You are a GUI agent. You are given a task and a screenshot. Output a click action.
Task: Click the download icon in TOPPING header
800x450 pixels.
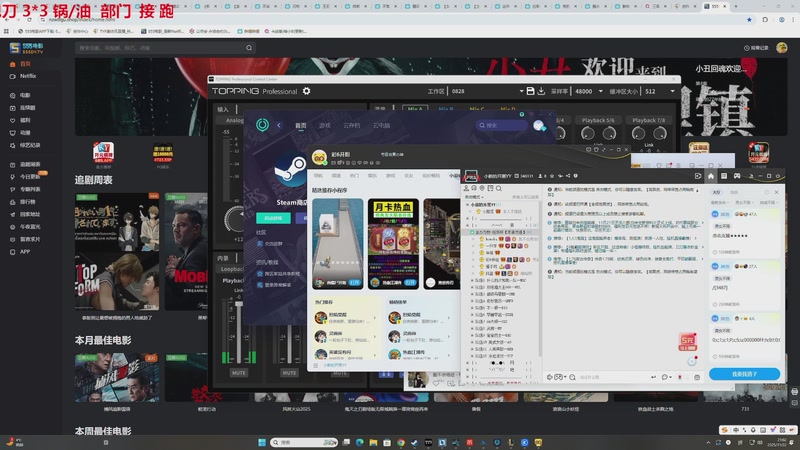click(x=541, y=91)
